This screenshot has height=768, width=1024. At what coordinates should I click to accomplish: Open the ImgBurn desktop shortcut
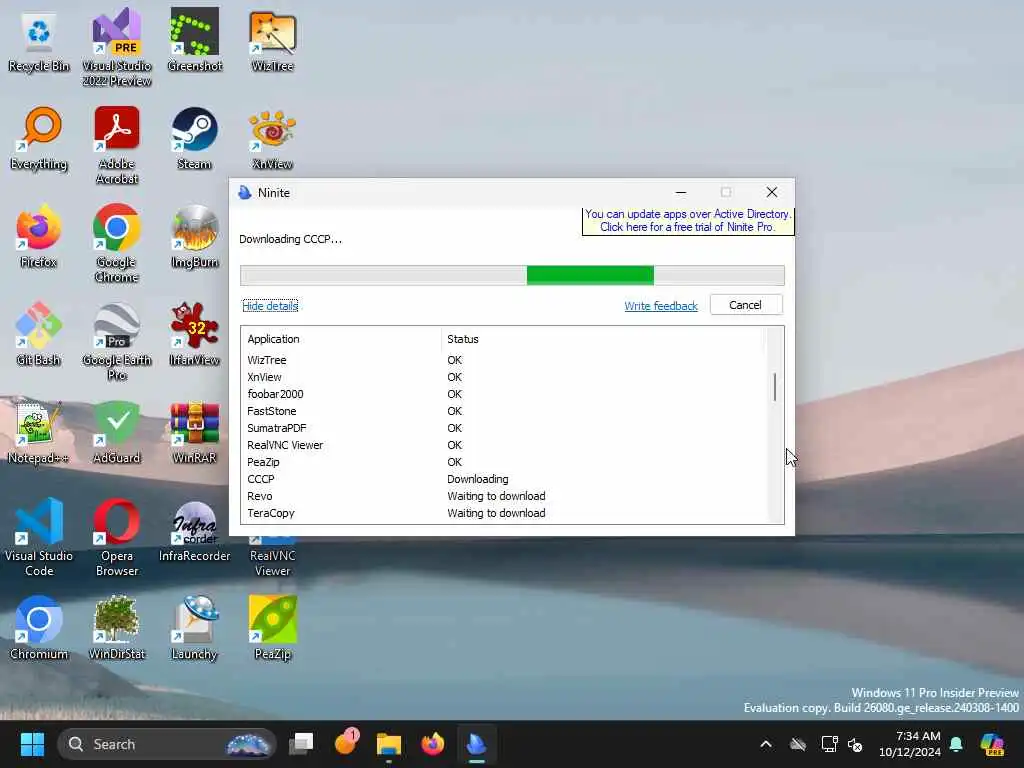tap(195, 236)
